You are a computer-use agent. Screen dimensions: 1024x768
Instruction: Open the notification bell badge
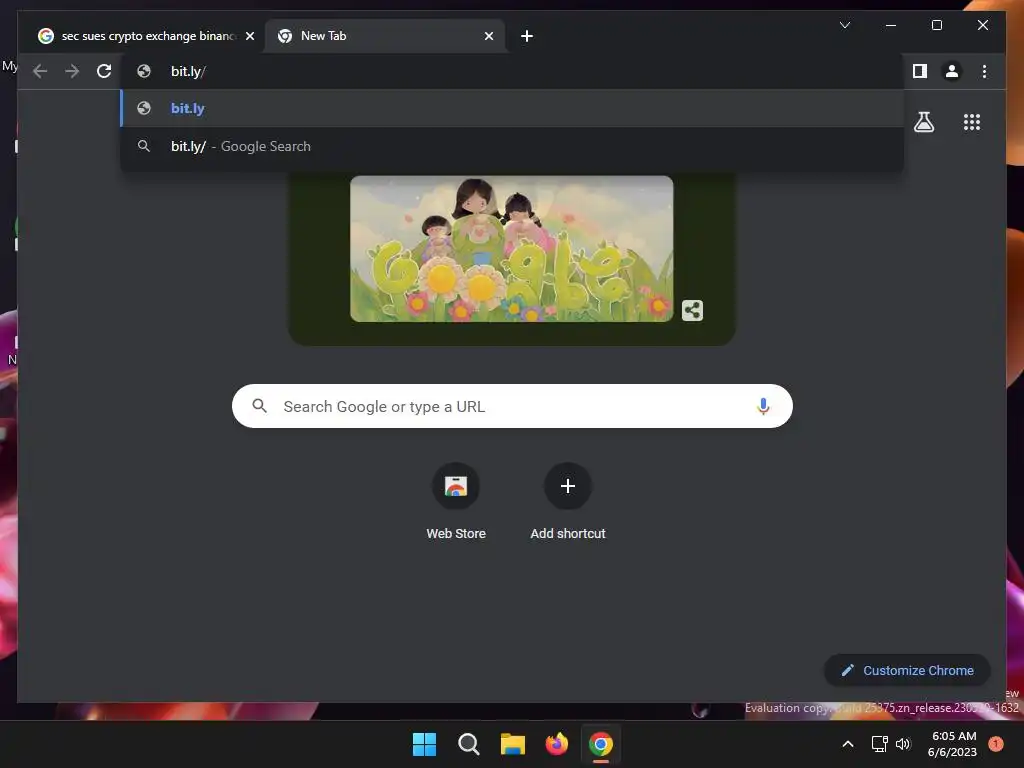(995, 743)
